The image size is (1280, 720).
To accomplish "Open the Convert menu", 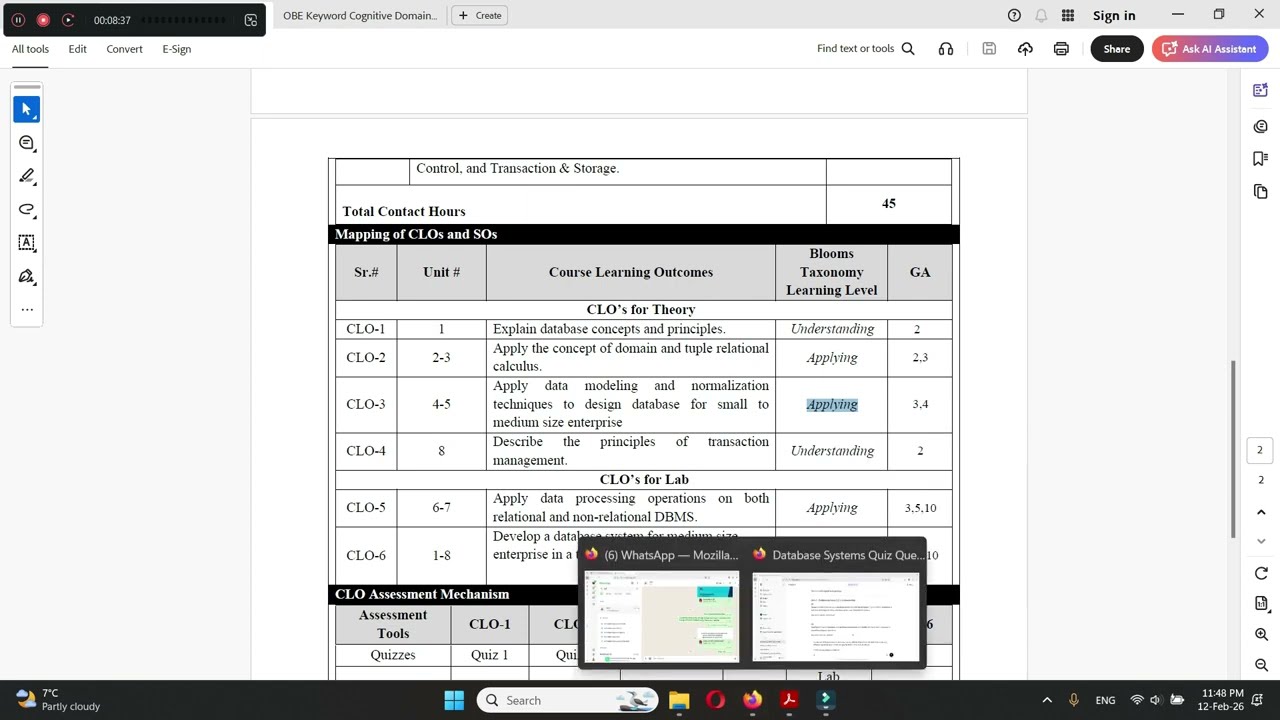I will point(124,49).
